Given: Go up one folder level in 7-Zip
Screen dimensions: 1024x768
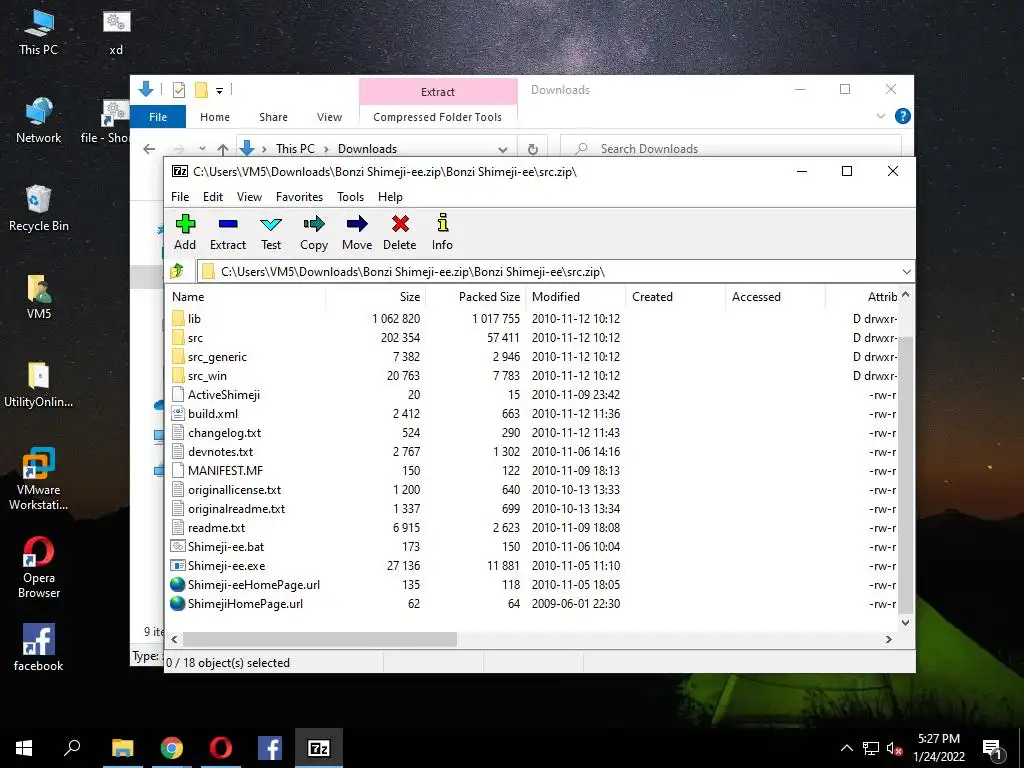Looking at the screenshot, I should pyautogui.click(x=177, y=271).
